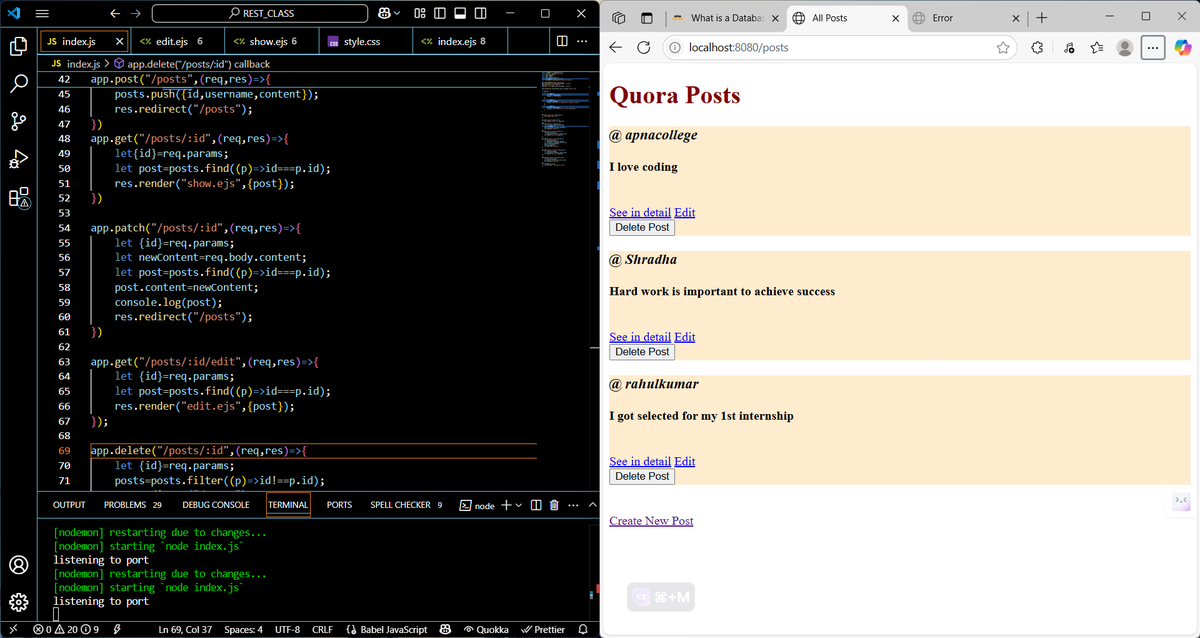Open a new browser tab
The image size is (1200, 638).
click(x=1041, y=18)
